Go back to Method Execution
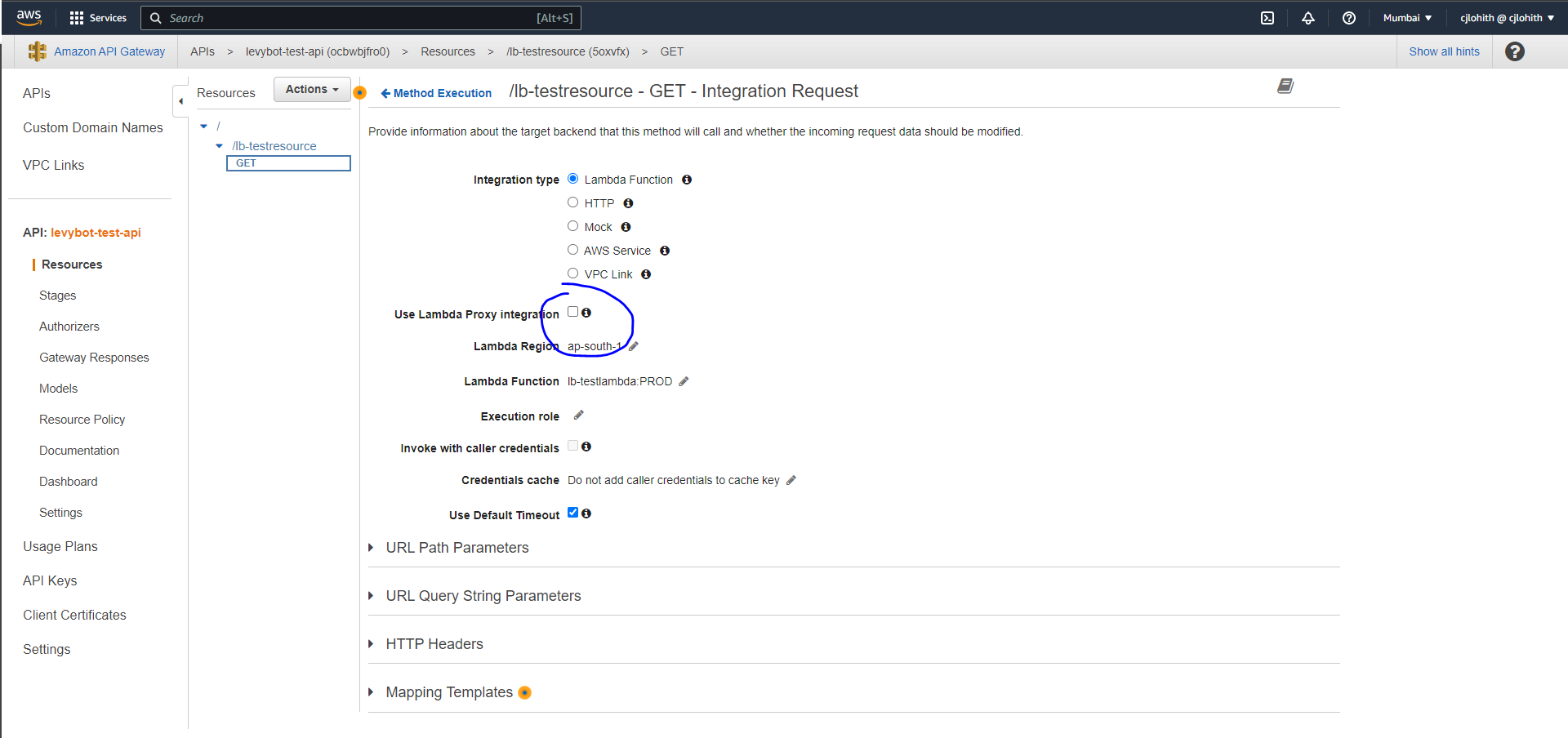 pyautogui.click(x=436, y=93)
